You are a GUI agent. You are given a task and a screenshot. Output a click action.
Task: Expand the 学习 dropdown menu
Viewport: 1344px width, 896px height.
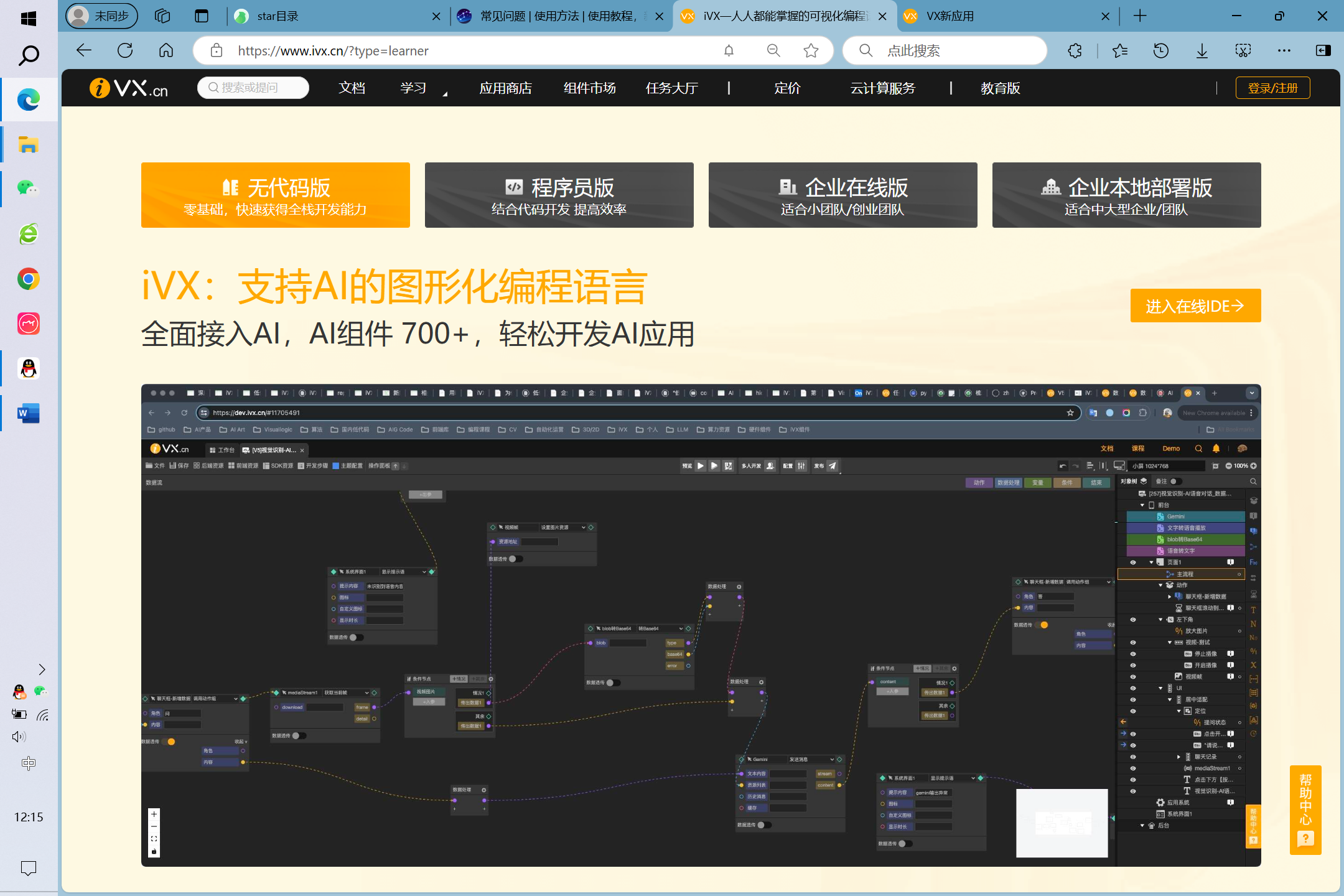pos(414,88)
